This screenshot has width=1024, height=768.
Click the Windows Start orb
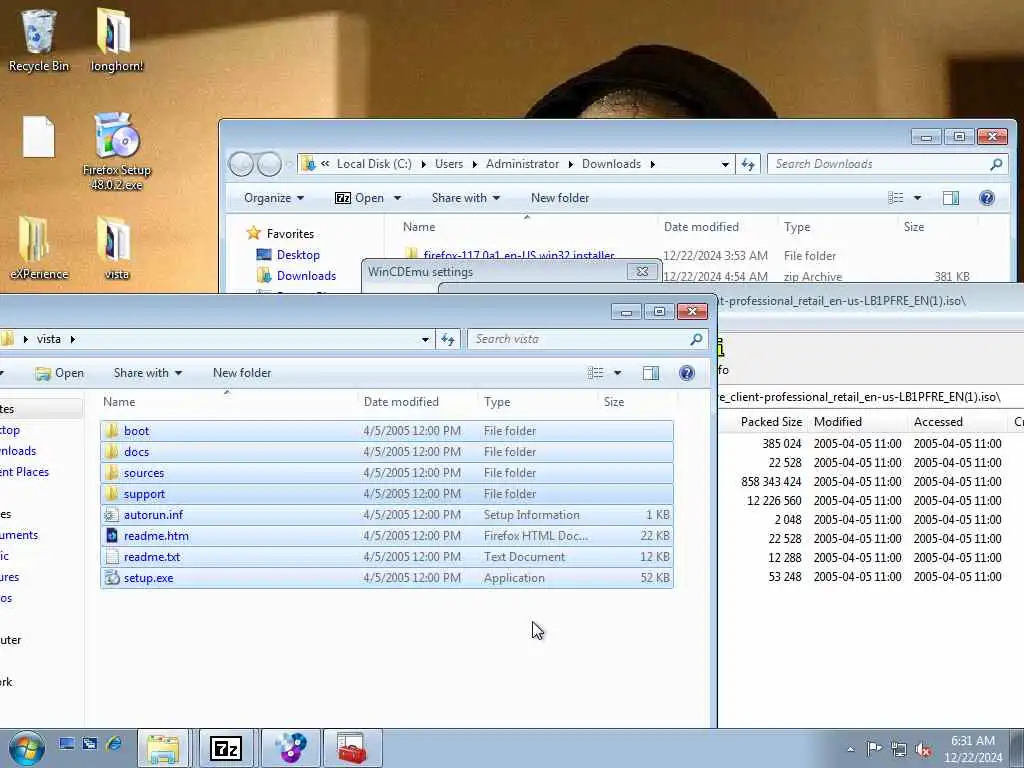26,748
